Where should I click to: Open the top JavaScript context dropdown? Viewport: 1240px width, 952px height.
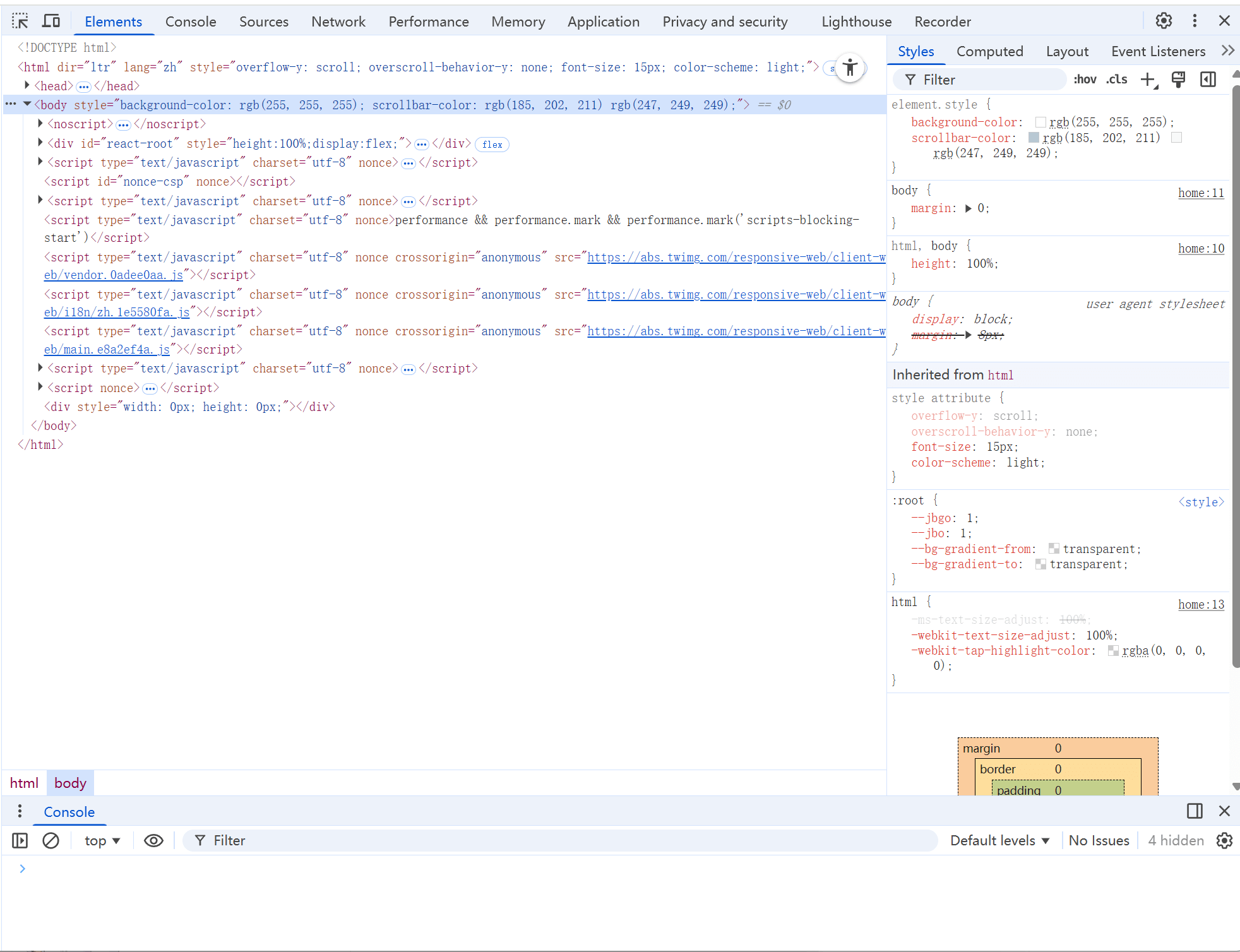(x=102, y=840)
